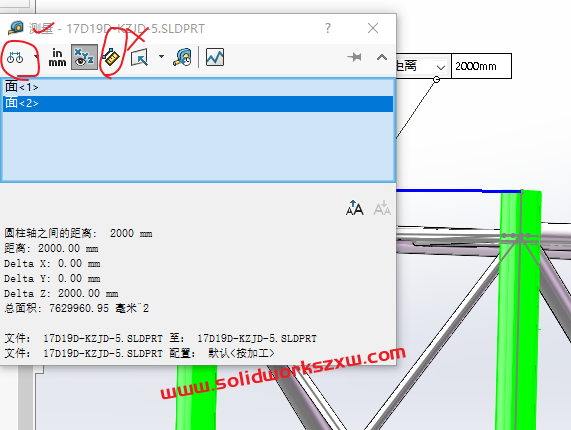
Task: Click the Measure tool title icon
Action: click(x=16, y=28)
